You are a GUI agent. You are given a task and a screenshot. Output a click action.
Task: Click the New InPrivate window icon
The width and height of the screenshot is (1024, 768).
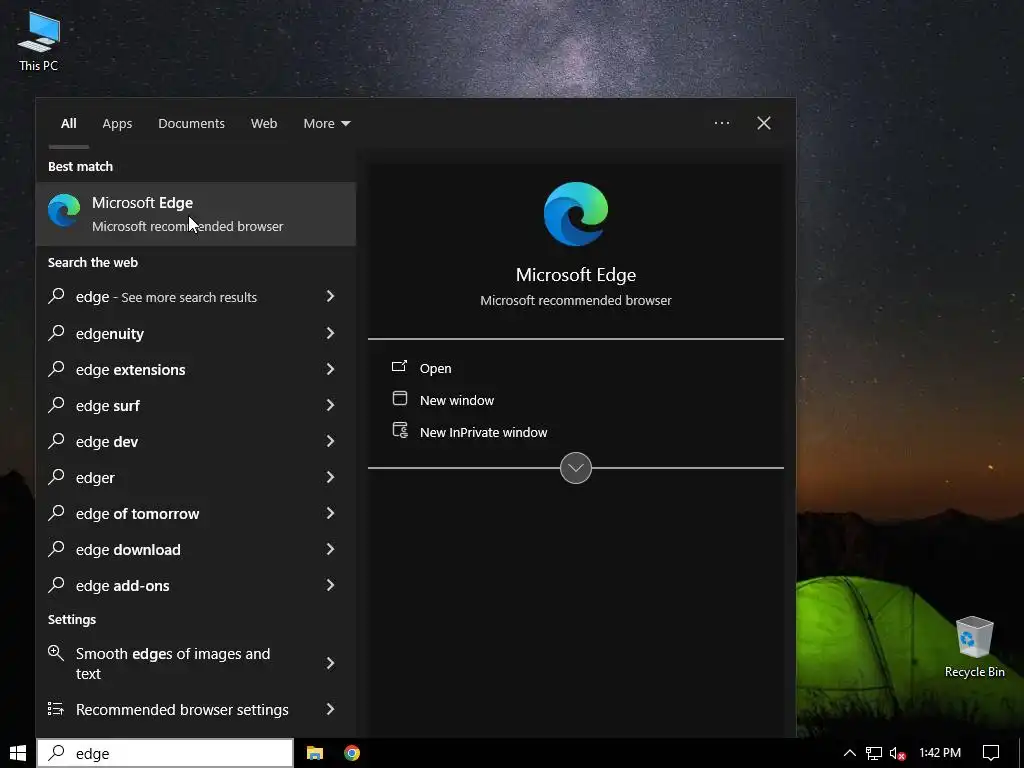click(400, 430)
